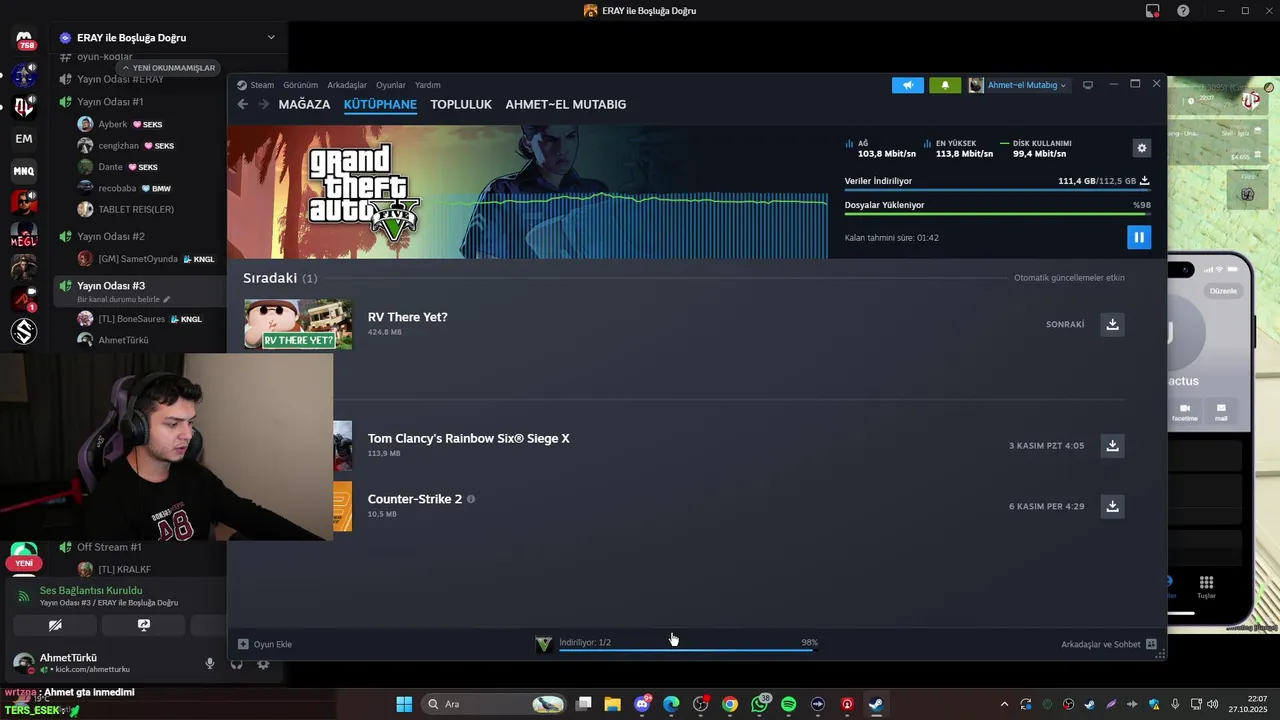Viewport: 1280px width, 720px height.
Task: Open the Arkadaşlar menu
Action: [x=347, y=85]
